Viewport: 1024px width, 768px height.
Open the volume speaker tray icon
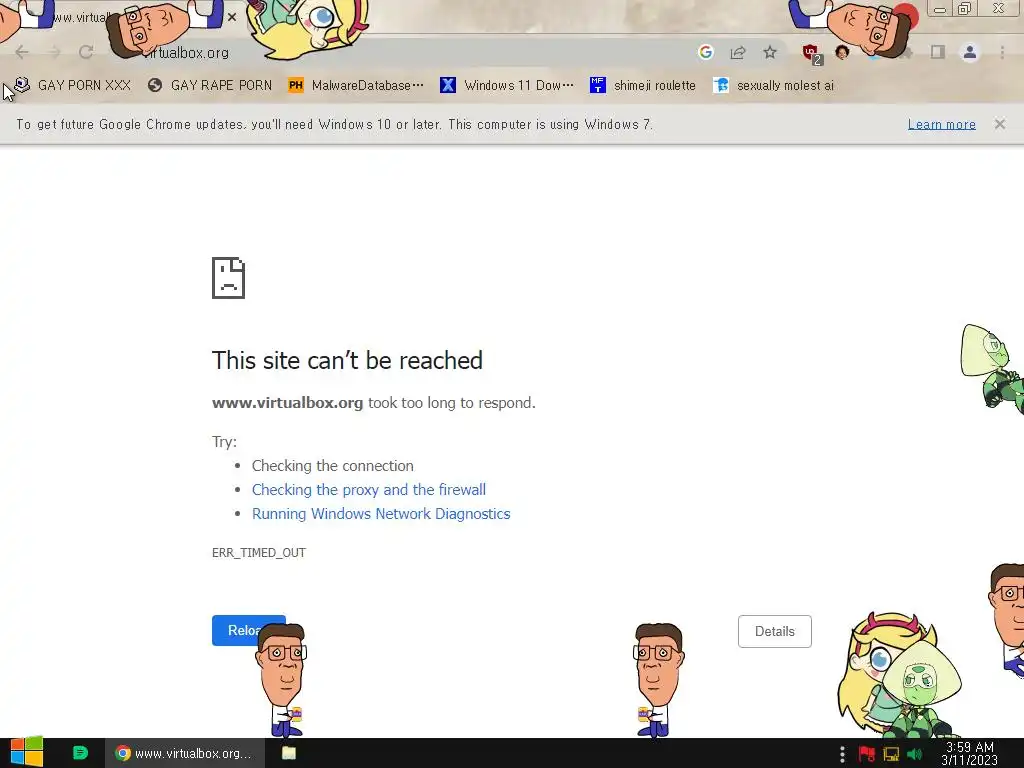pyautogui.click(x=914, y=754)
